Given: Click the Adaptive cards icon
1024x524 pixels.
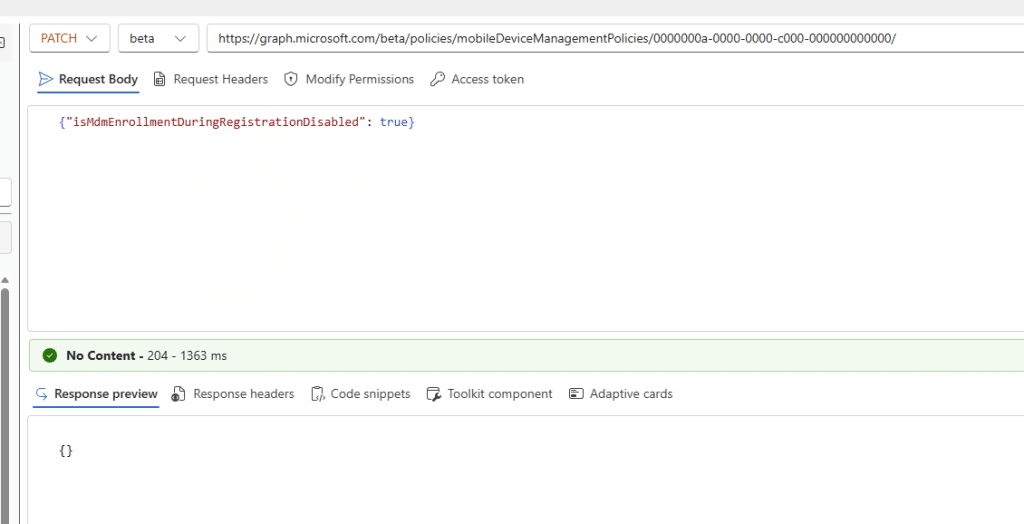Looking at the screenshot, I should coord(576,394).
